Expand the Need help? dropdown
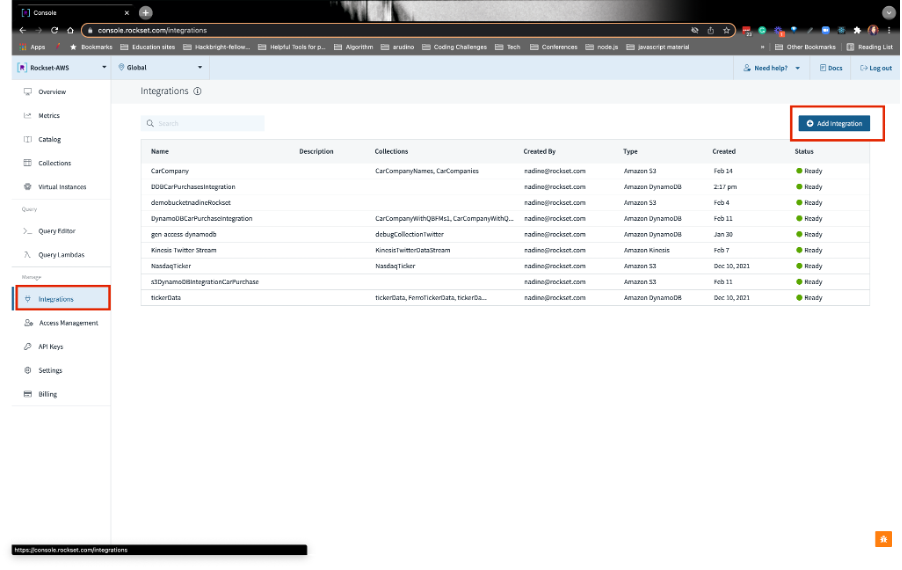 click(772, 68)
